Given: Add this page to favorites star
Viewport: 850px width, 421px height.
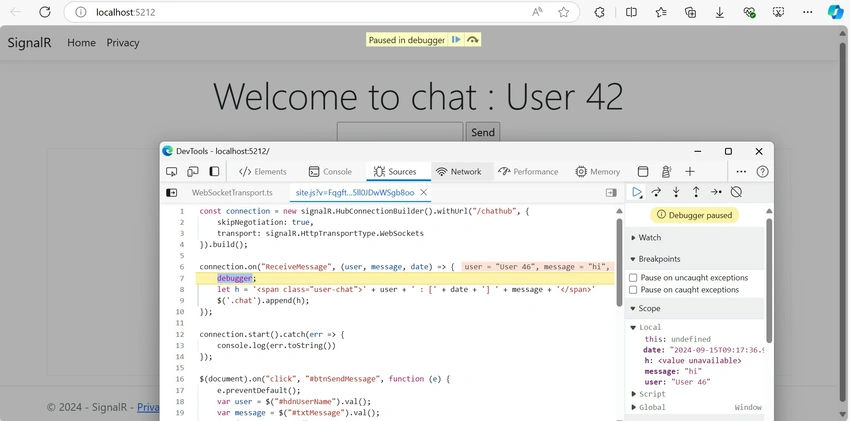Looking at the screenshot, I should (x=564, y=12).
